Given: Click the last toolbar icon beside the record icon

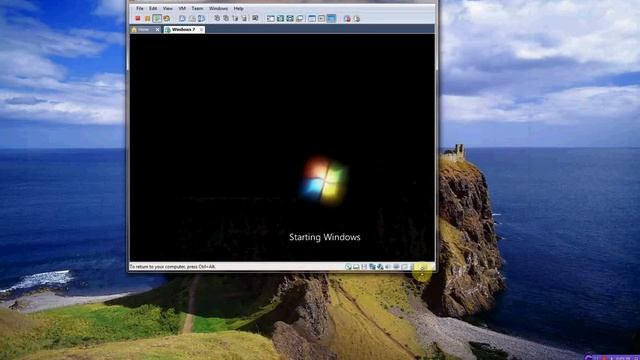Looking at the screenshot, I should tap(356, 18).
